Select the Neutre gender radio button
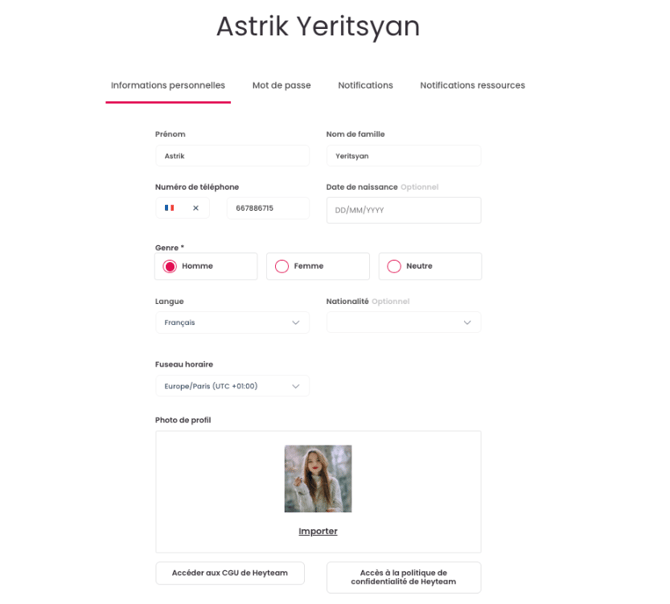Viewport: 670px width, 604px height. tap(394, 266)
